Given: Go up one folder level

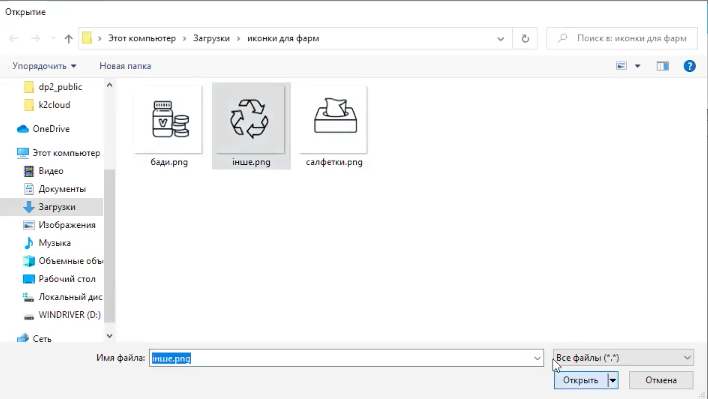Looking at the screenshot, I should click(x=68, y=38).
